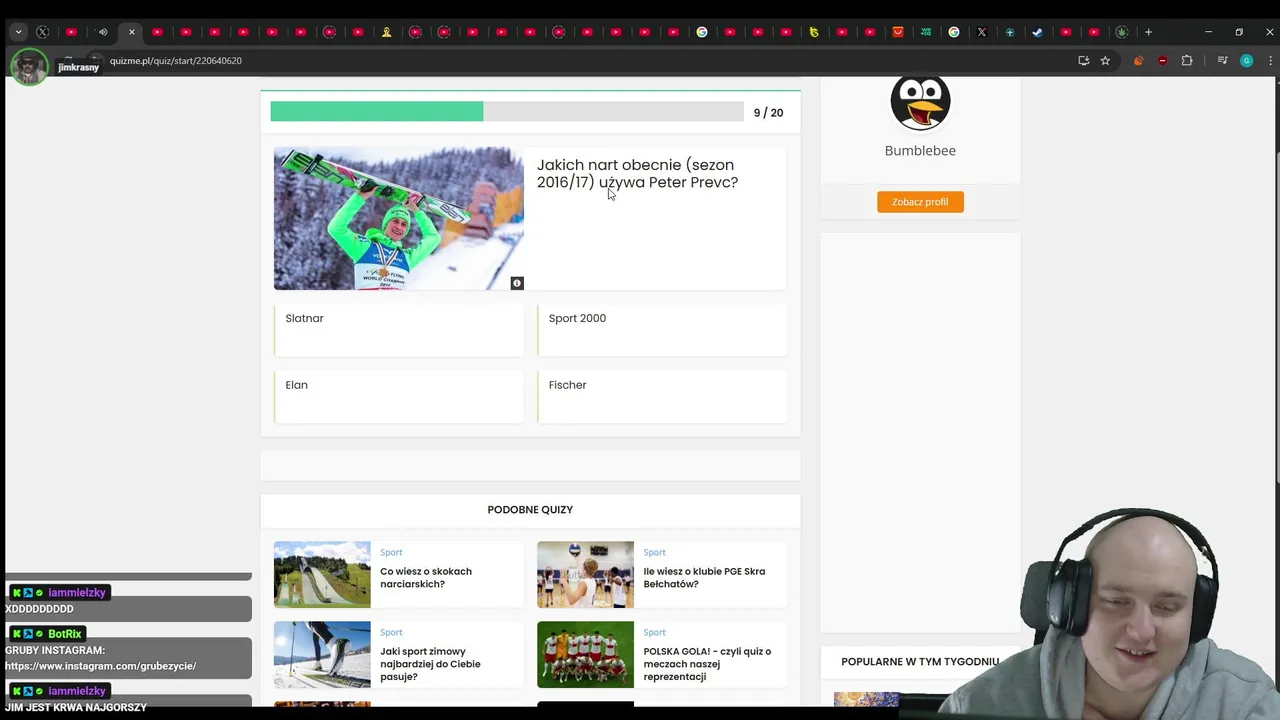Close the current quizme tab

click(131, 32)
